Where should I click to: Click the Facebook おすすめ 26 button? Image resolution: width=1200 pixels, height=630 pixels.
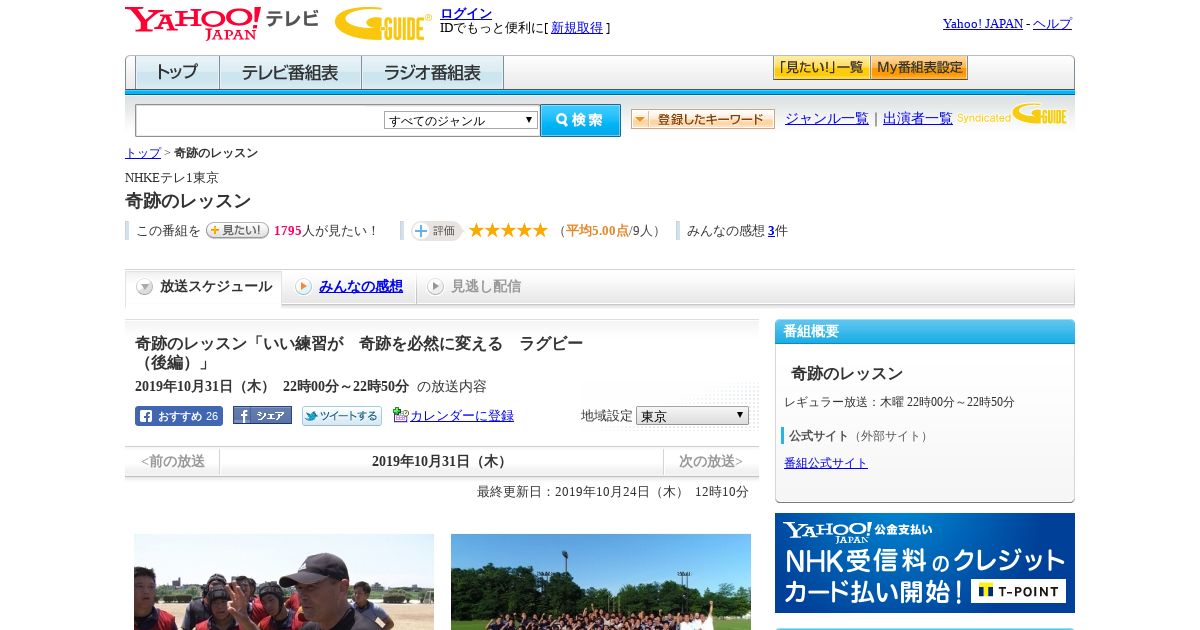pos(179,416)
